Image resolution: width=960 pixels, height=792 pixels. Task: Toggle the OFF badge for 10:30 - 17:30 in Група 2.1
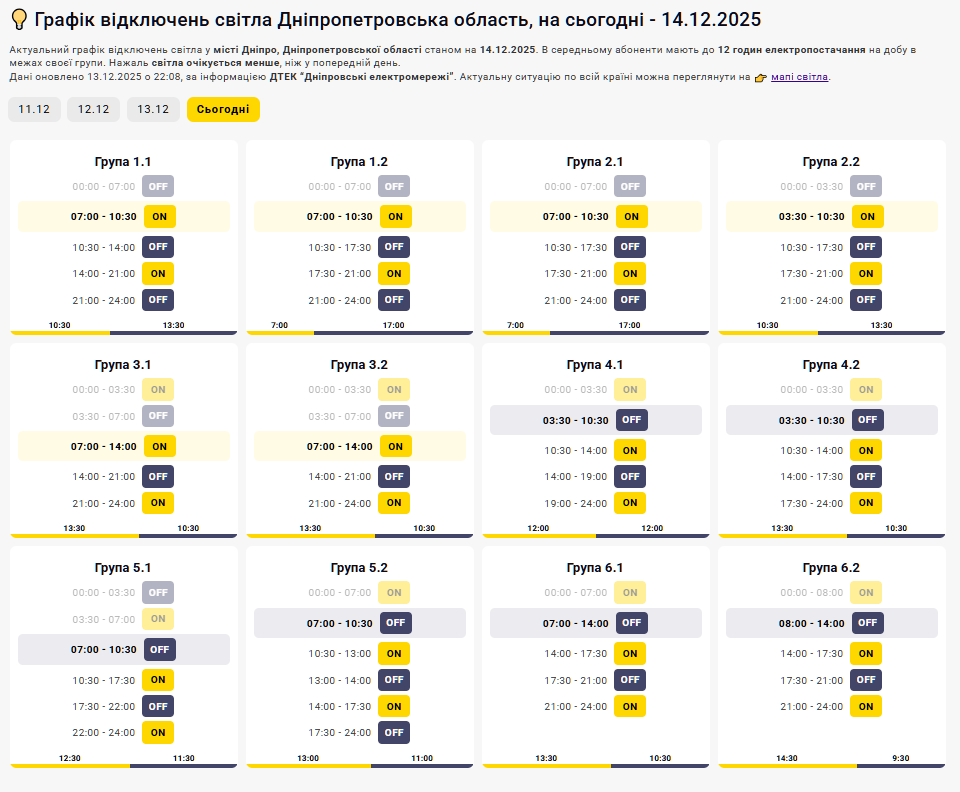(x=630, y=246)
